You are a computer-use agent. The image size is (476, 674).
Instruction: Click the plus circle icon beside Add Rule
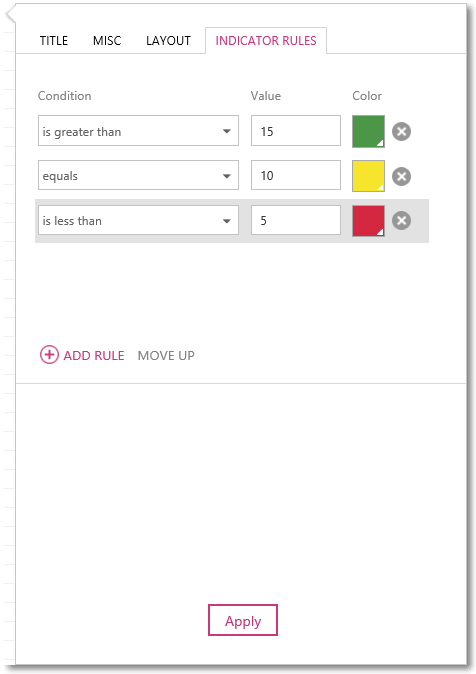[x=49, y=355]
